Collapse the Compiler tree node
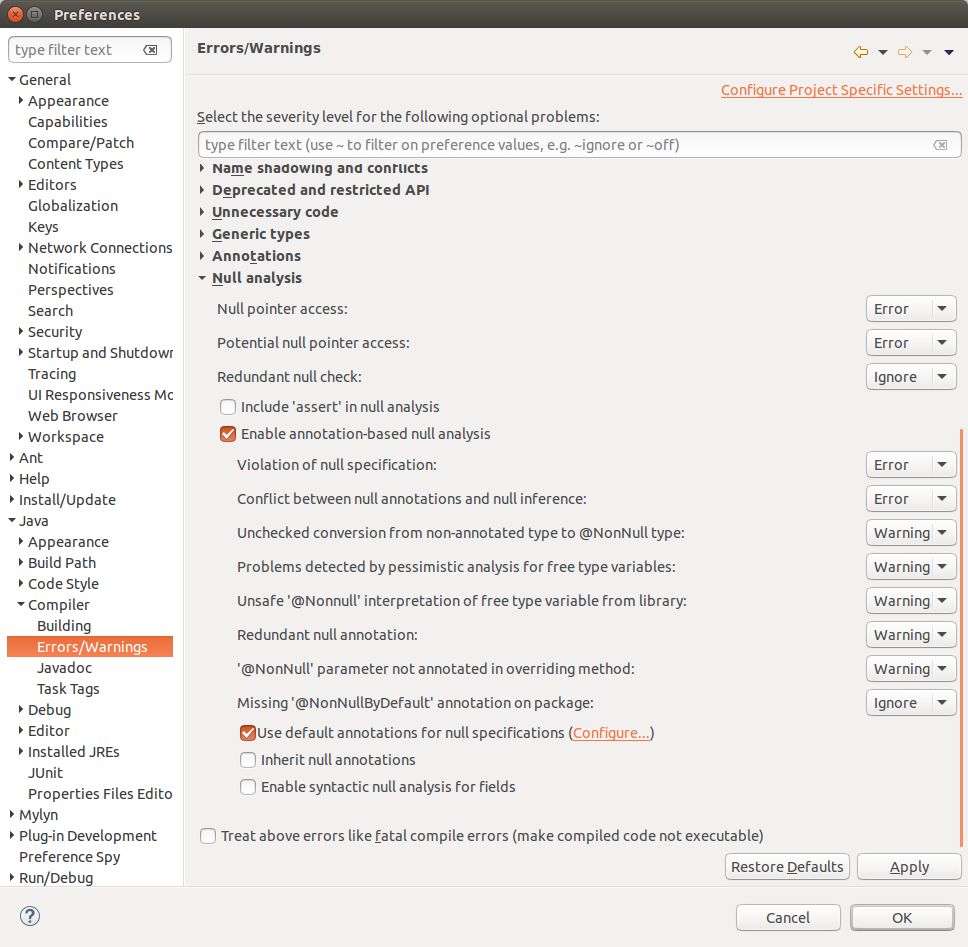 coord(21,604)
